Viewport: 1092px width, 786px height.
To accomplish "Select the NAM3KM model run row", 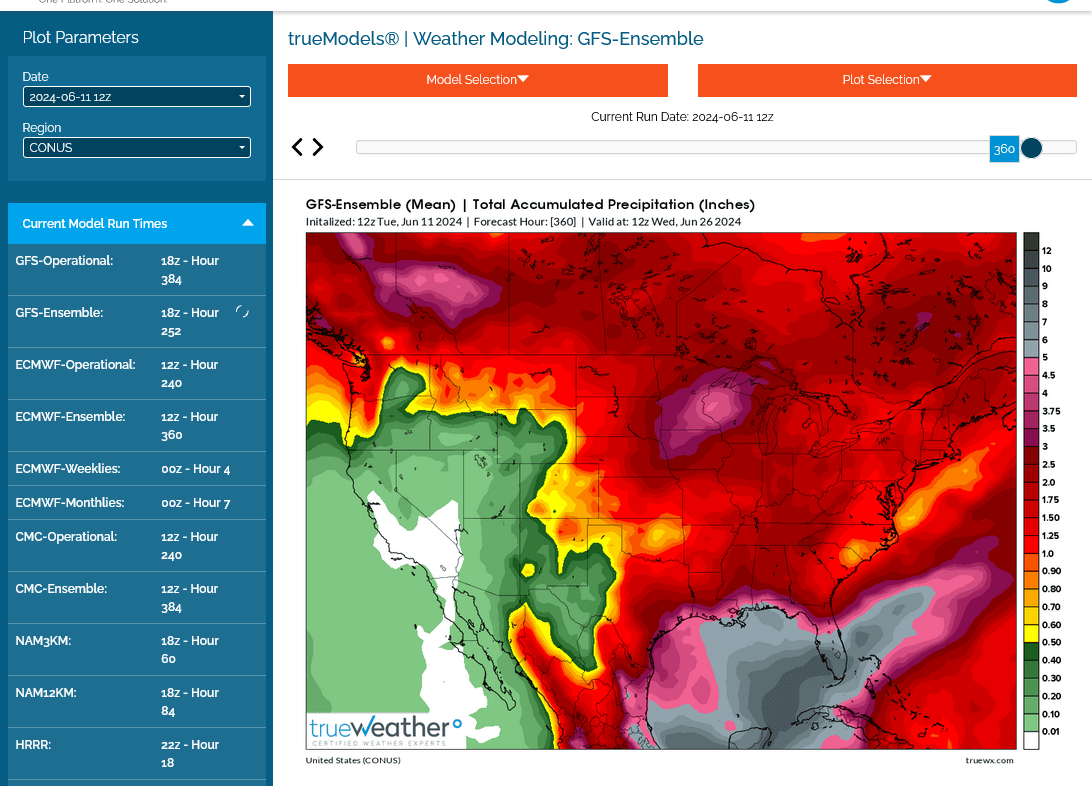I will point(136,650).
